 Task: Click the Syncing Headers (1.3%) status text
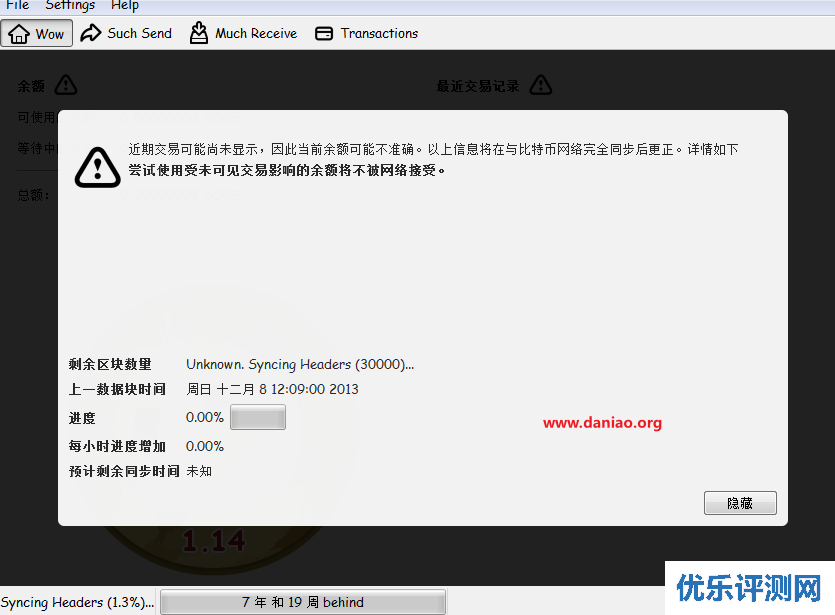click(x=78, y=602)
